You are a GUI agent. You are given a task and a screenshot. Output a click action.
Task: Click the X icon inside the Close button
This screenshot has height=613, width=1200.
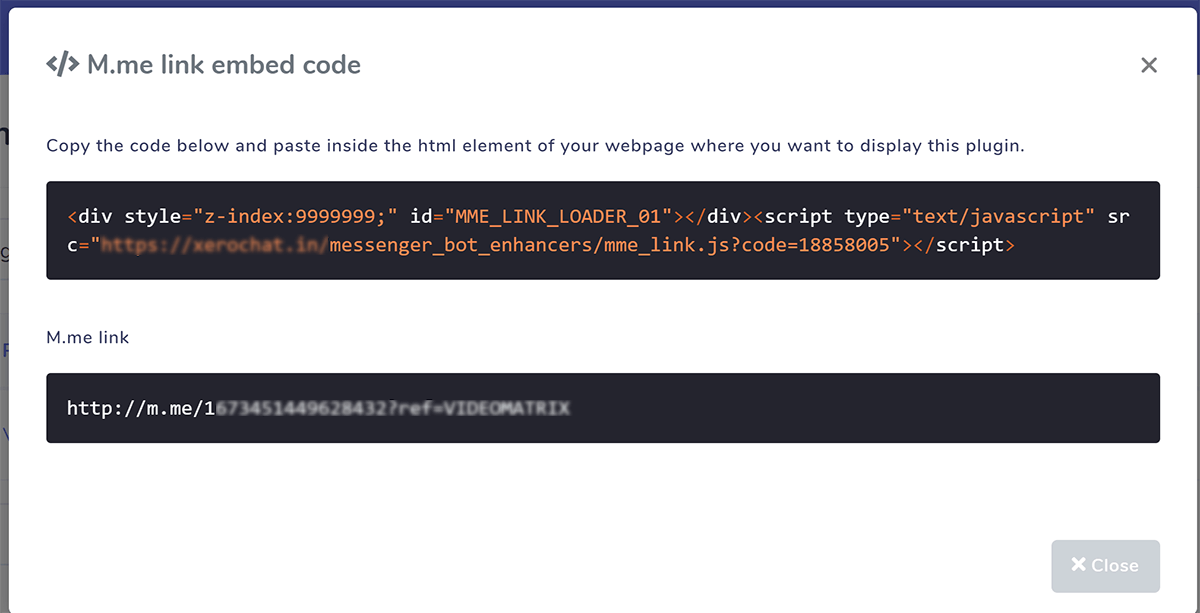coord(1078,565)
